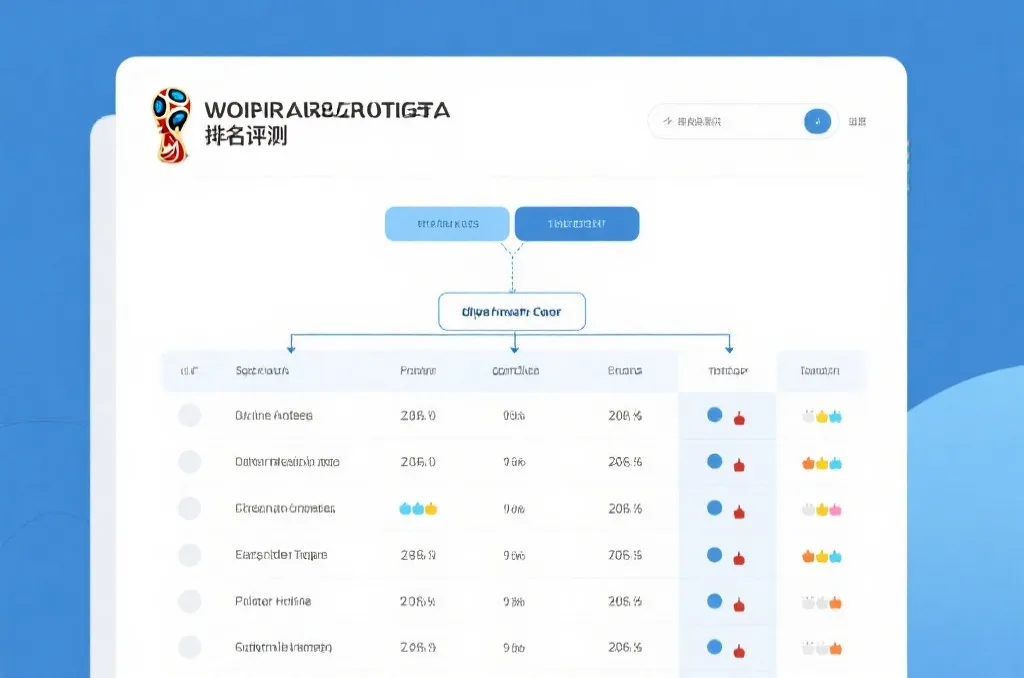Click the three rating thumbs in second row's last column
Screen dimensions: 1024x678
822,463
